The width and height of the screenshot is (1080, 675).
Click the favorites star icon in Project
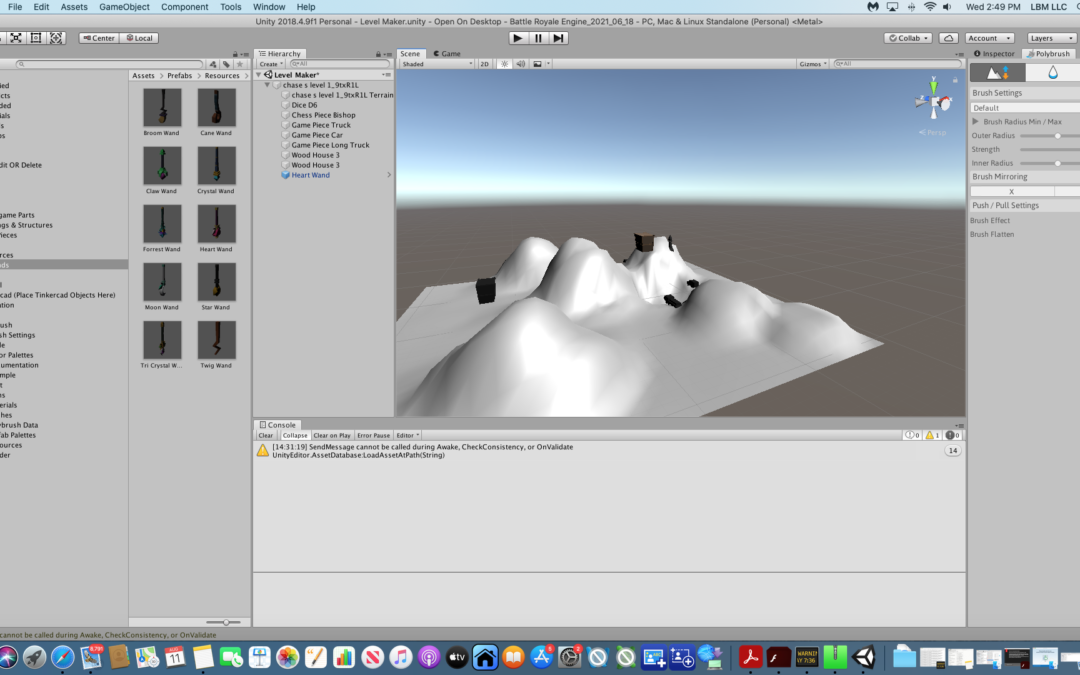point(240,64)
